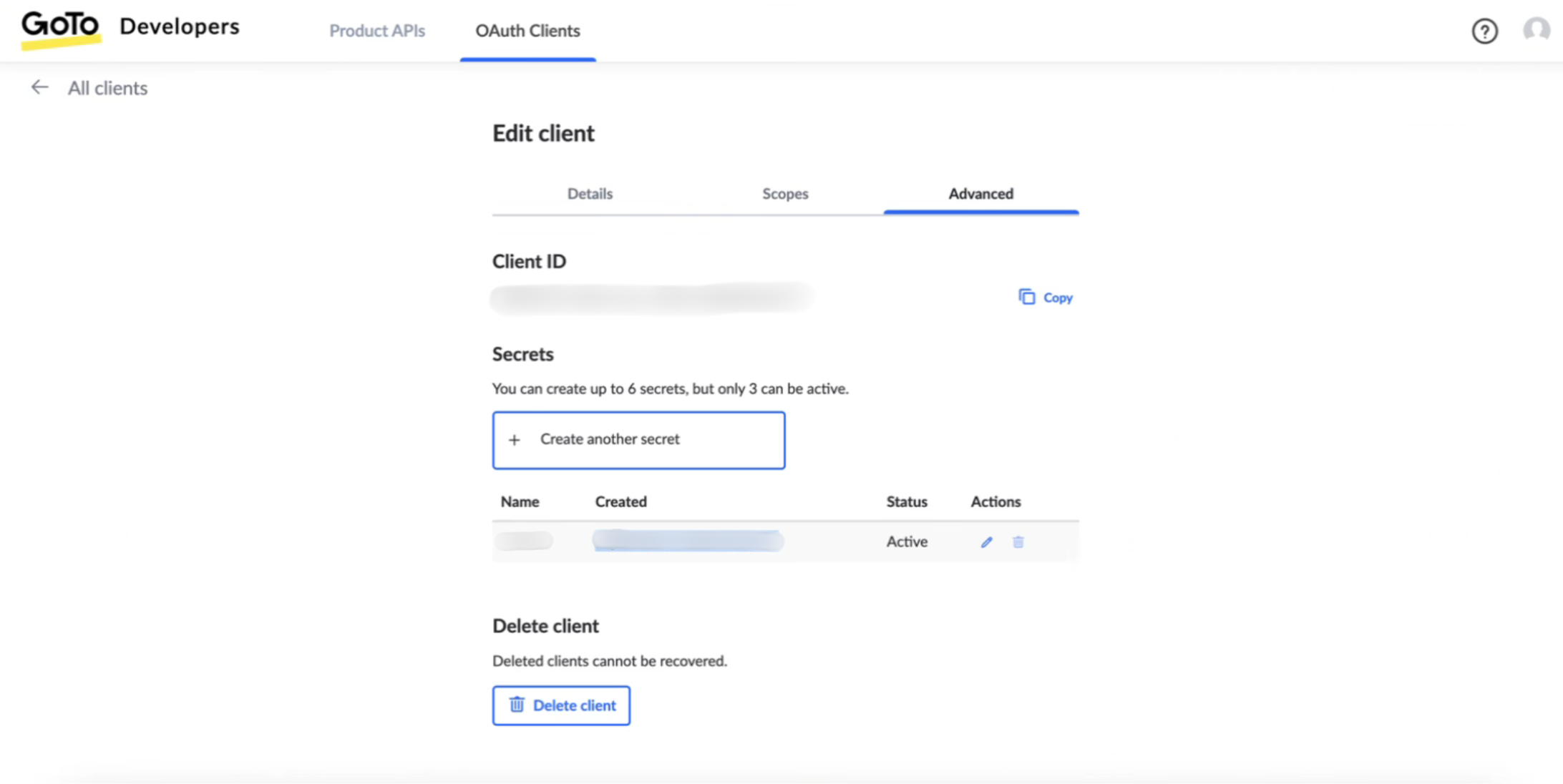Delete the active secret with trash icon
Image resolution: width=1563 pixels, height=784 pixels.
click(x=1018, y=542)
